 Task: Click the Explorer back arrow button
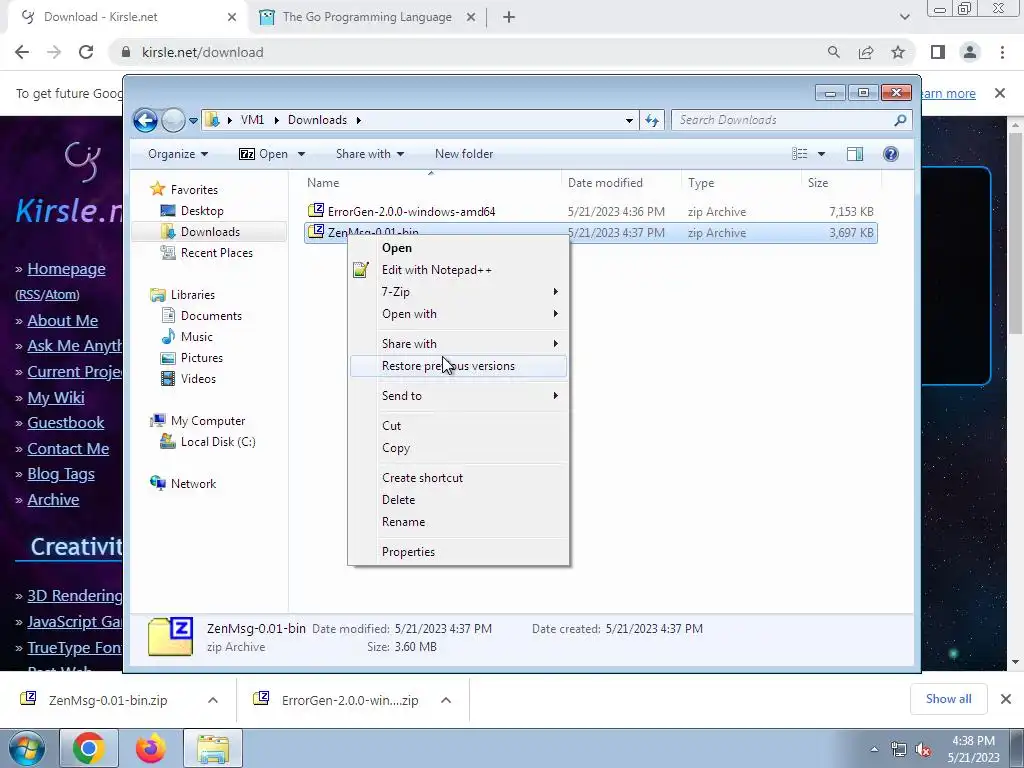pos(145,120)
